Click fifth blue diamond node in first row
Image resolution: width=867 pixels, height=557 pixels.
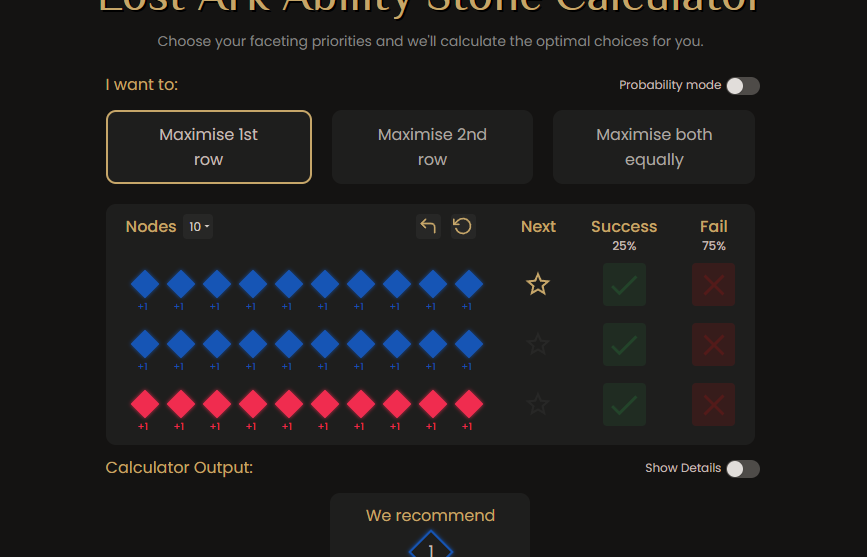click(289, 284)
